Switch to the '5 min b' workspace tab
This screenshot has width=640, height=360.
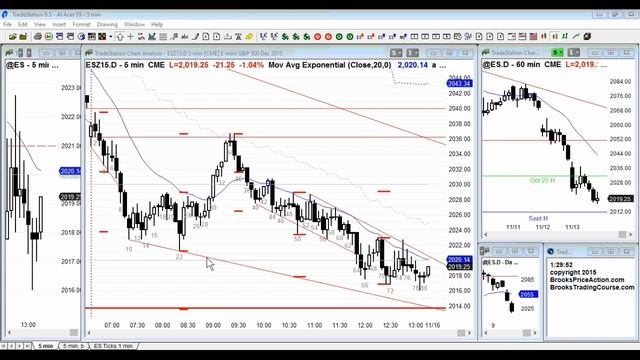click(73, 346)
